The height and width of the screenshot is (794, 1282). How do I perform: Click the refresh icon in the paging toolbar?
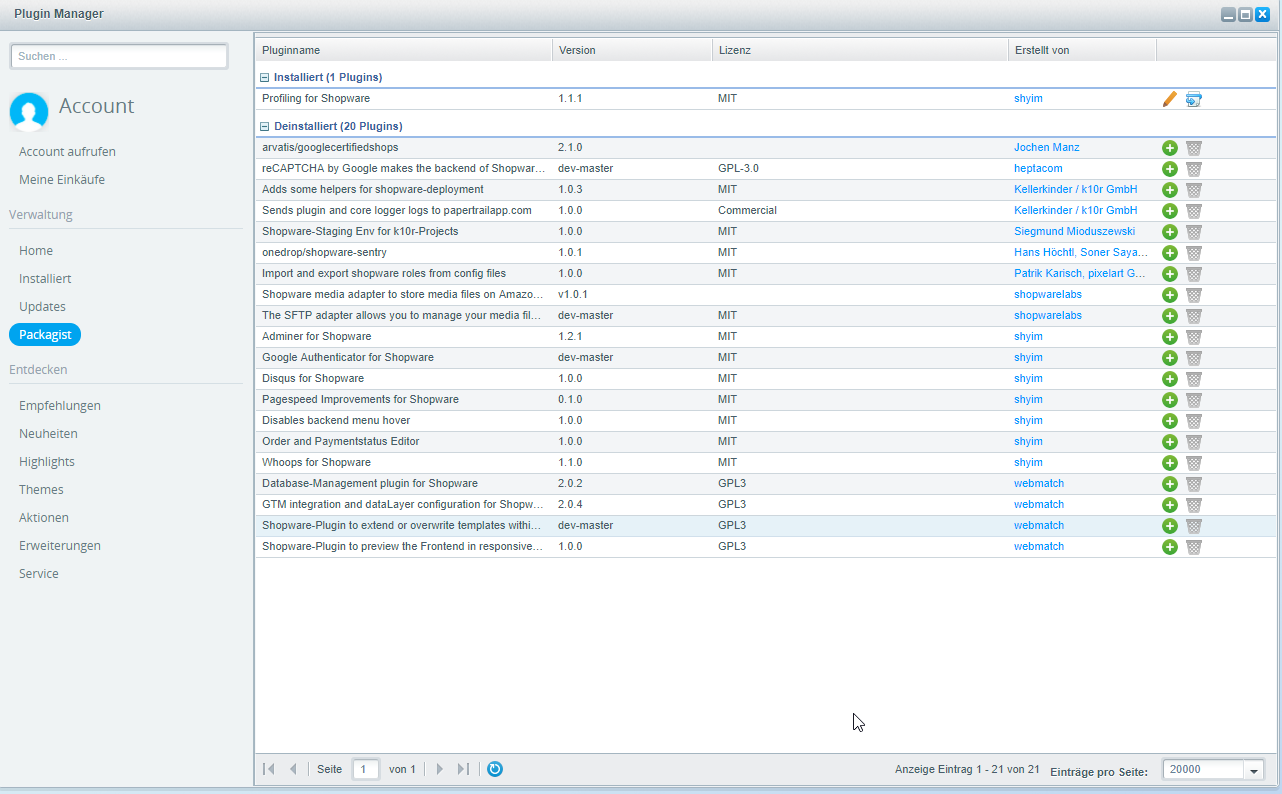(x=495, y=769)
